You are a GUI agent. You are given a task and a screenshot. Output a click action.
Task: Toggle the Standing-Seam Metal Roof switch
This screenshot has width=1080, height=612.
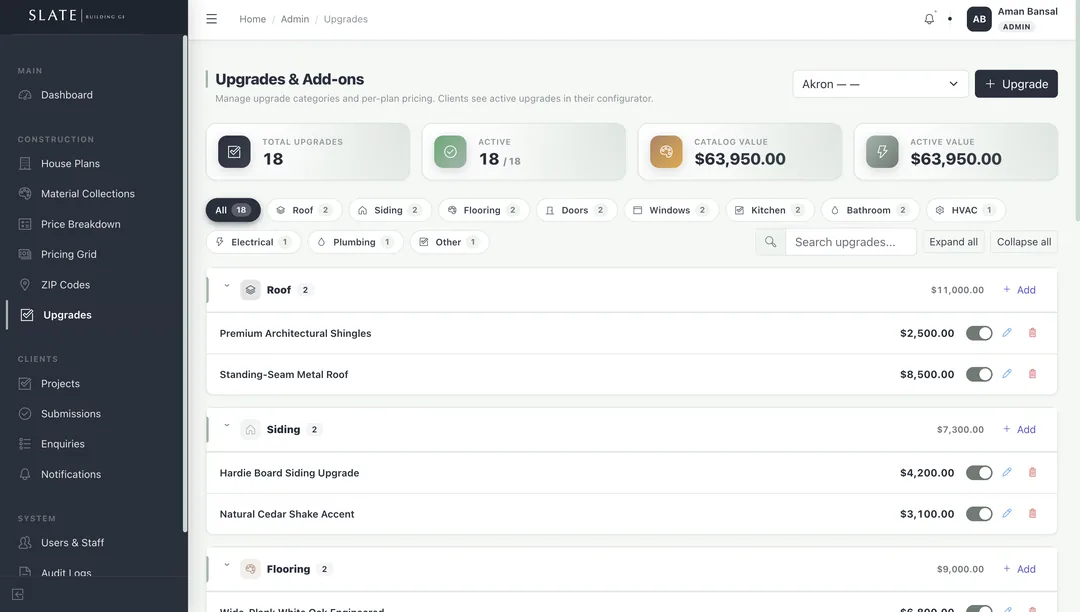(979, 374)
